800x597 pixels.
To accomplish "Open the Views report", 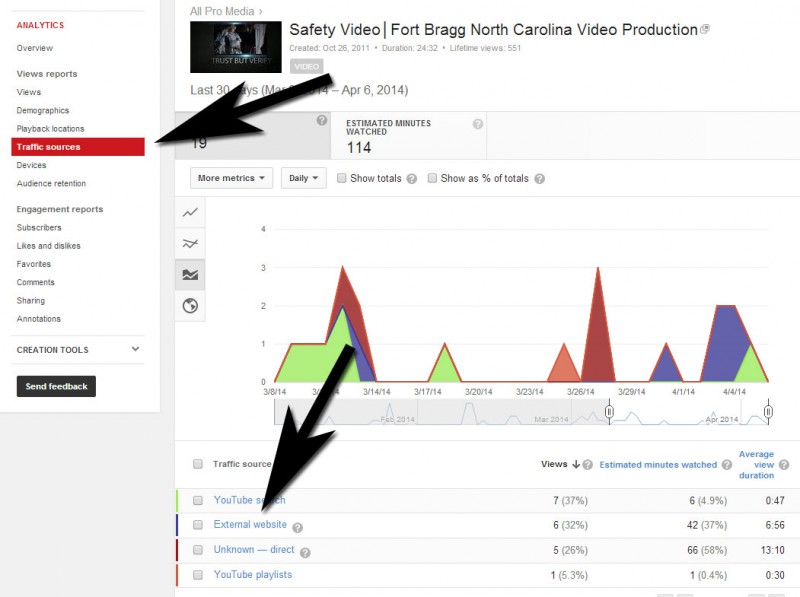I will (29, 92).
